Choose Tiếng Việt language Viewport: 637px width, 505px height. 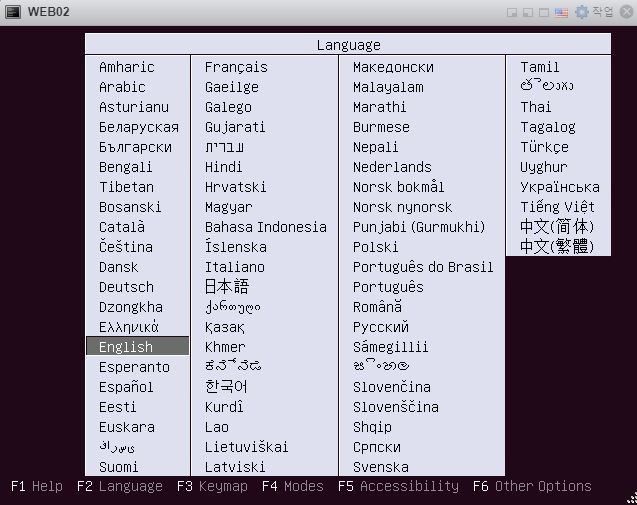557,207
